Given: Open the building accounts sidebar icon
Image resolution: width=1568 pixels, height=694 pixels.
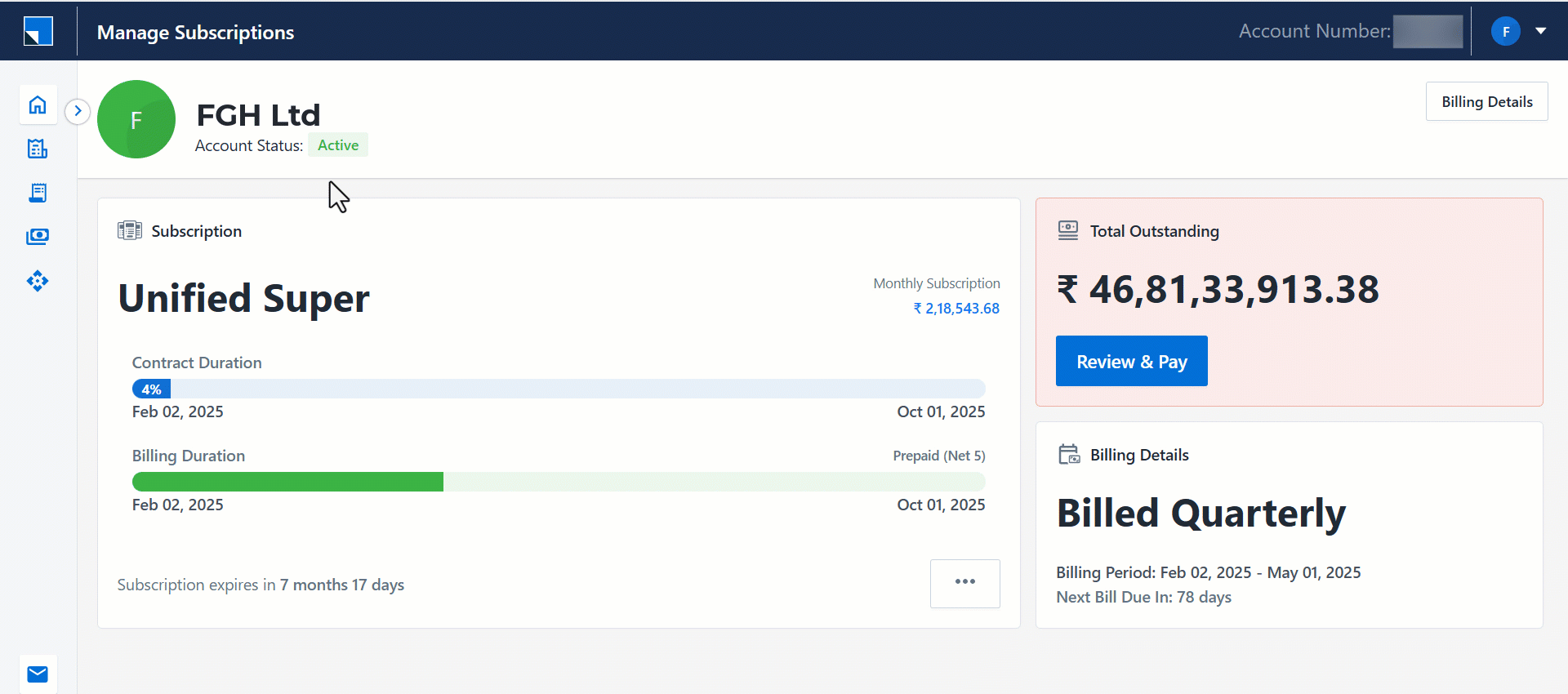Looking at the screenshot, I should (38, 149).
